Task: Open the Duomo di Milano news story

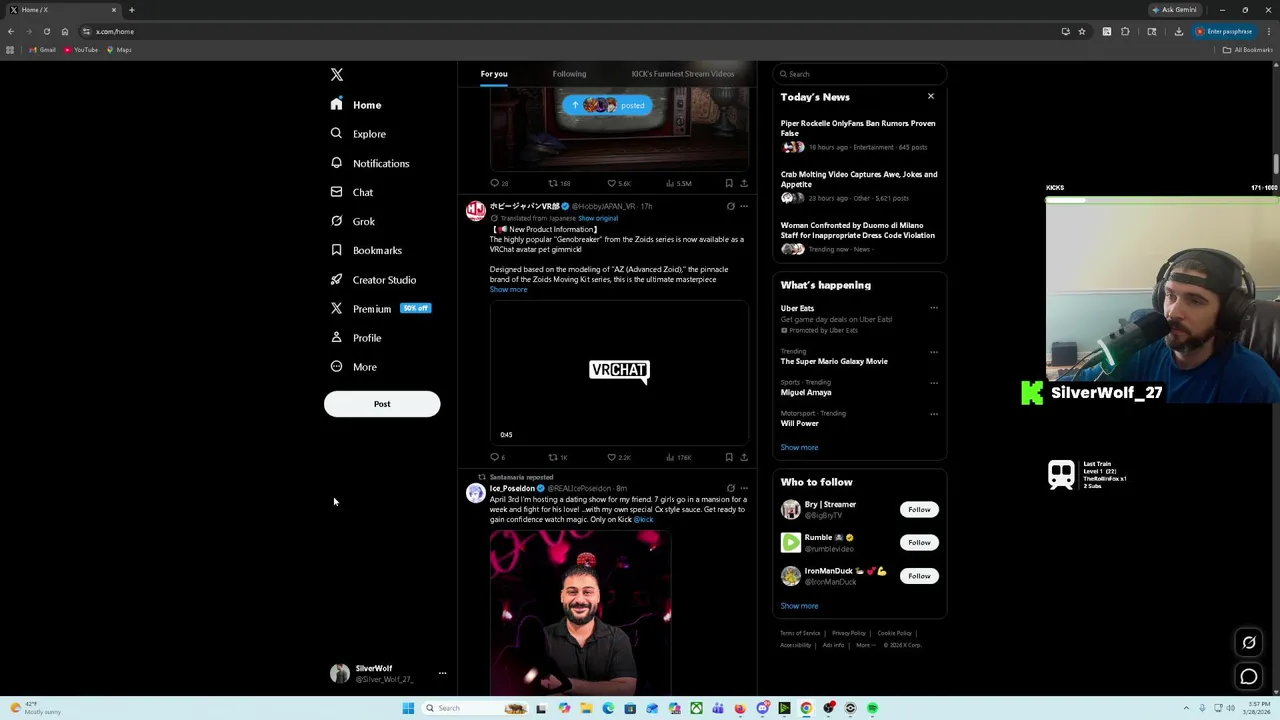Action: pyautogui.click(x=859, y=239)
